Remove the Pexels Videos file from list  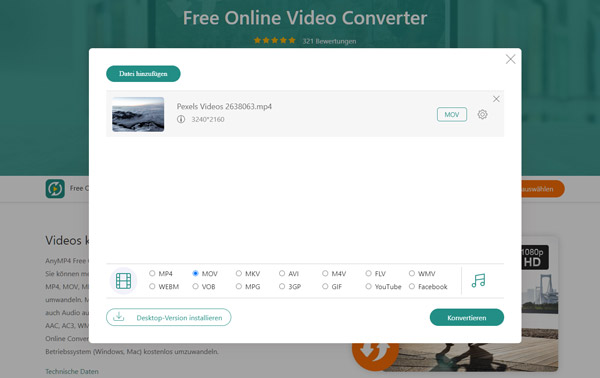click(x=496, y=99)
